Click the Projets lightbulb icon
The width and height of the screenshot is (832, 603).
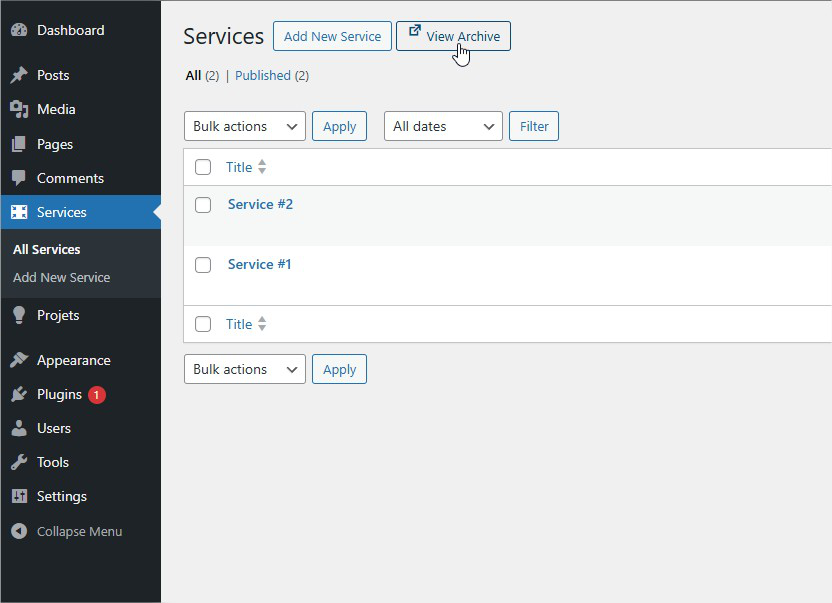coord(19,315)
